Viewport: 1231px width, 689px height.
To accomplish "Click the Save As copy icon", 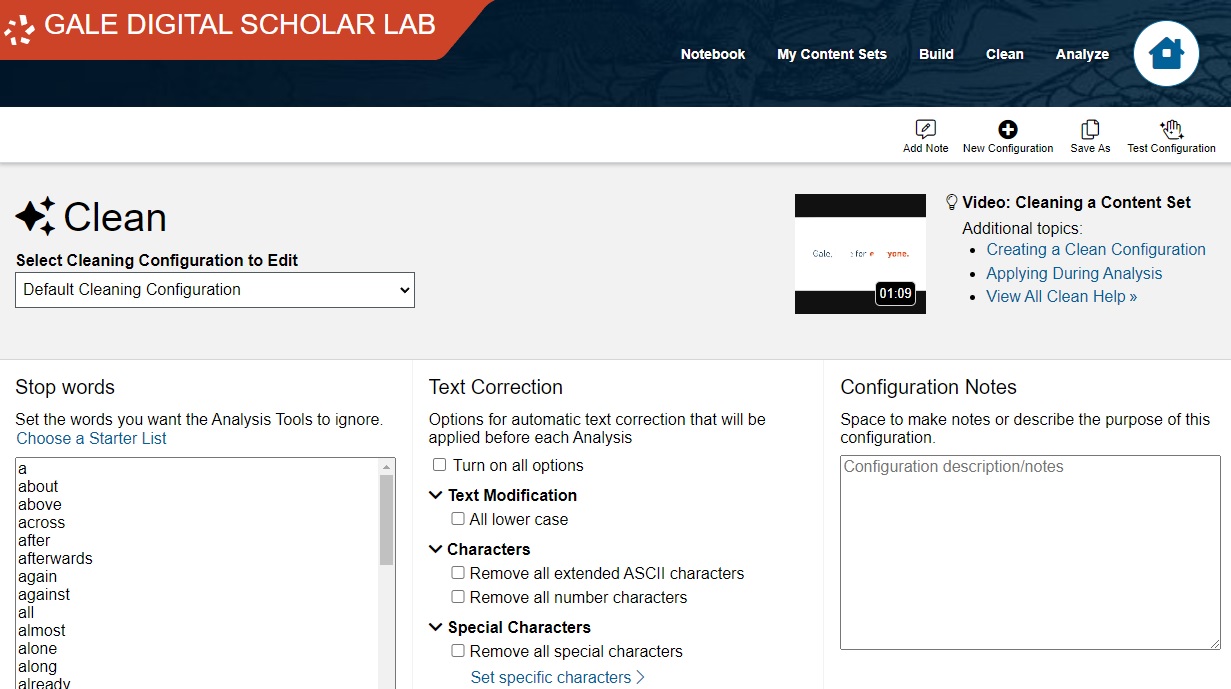I will [x=1090, y=129].
